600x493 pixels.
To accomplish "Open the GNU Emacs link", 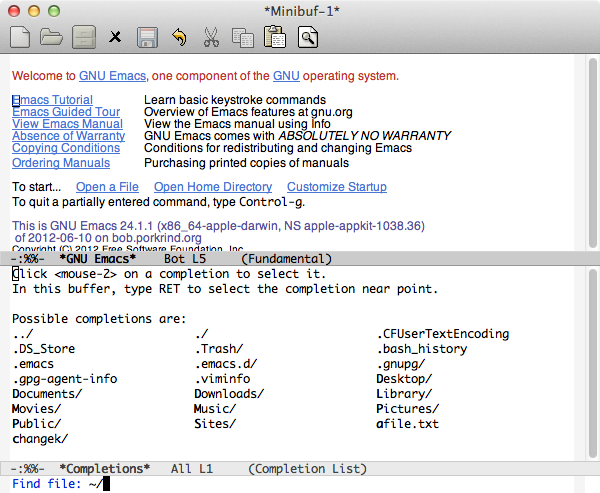I will click(x=112, y=76).
